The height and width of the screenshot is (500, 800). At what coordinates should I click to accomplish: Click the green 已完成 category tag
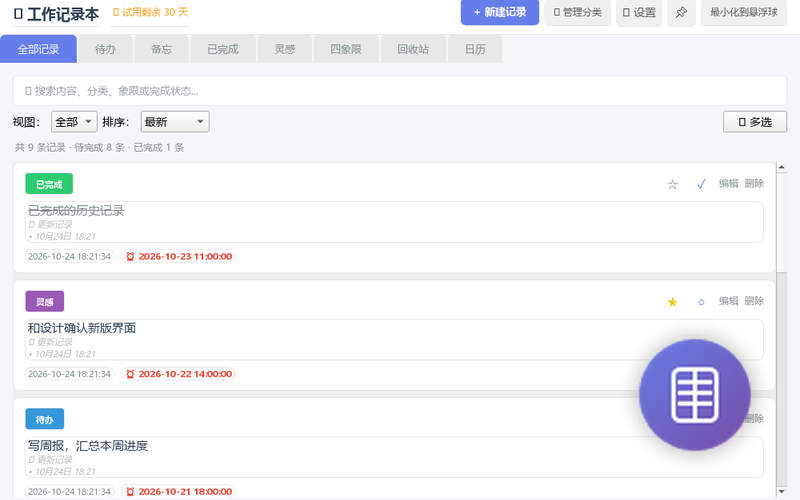tap(49, 184)
